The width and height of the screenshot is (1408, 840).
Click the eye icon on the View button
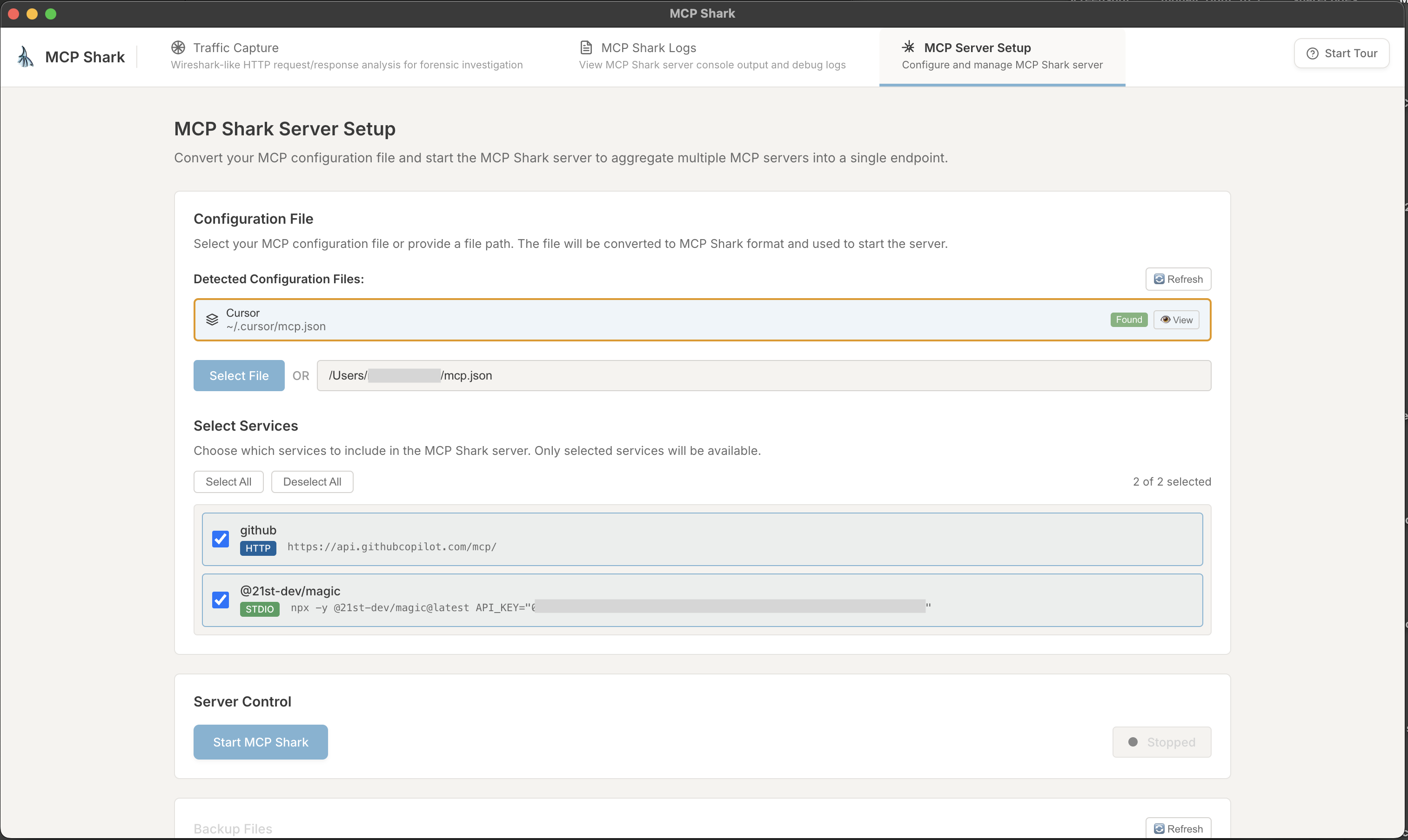(x=1165, y=319)
